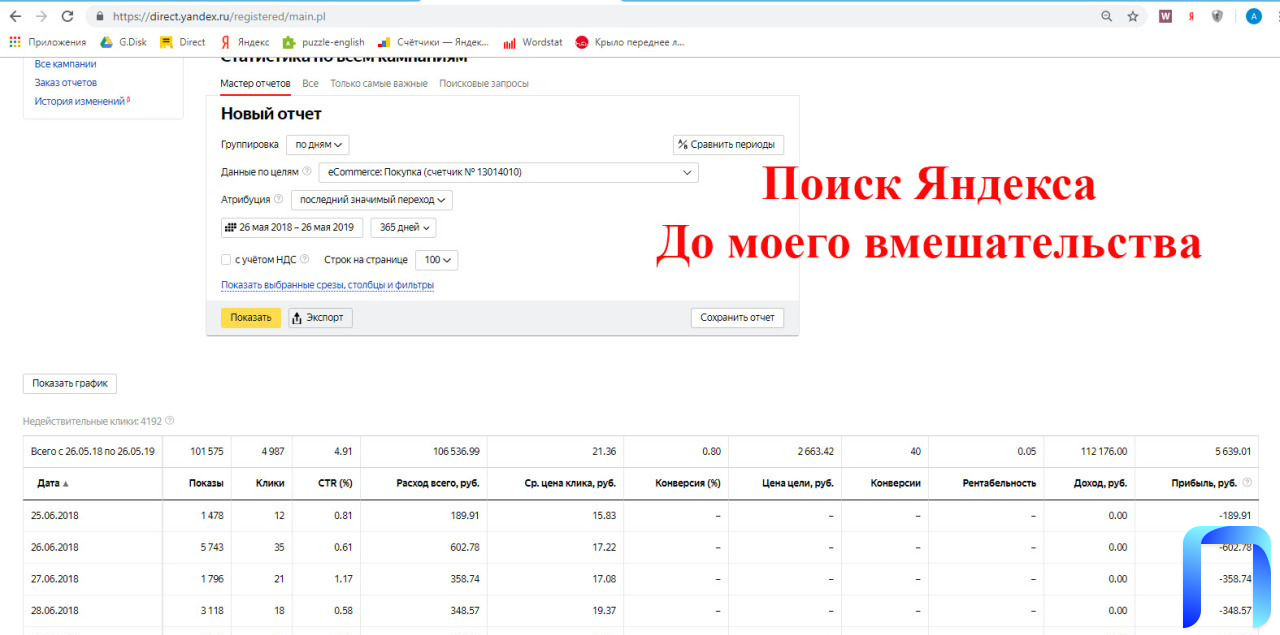The image size is (1280, 635).
Task: Open the Wordstat bookmark
Action: pyautogui.click(x=533, y=42)
